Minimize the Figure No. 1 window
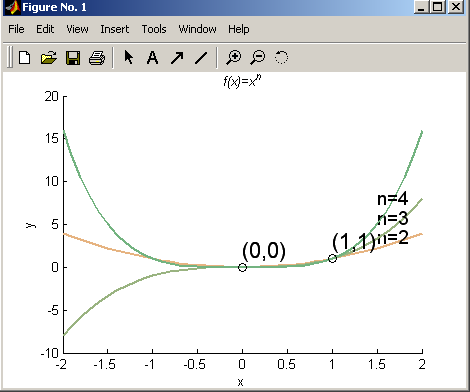Screen dimensions: 470x392 tap(421, 7)
